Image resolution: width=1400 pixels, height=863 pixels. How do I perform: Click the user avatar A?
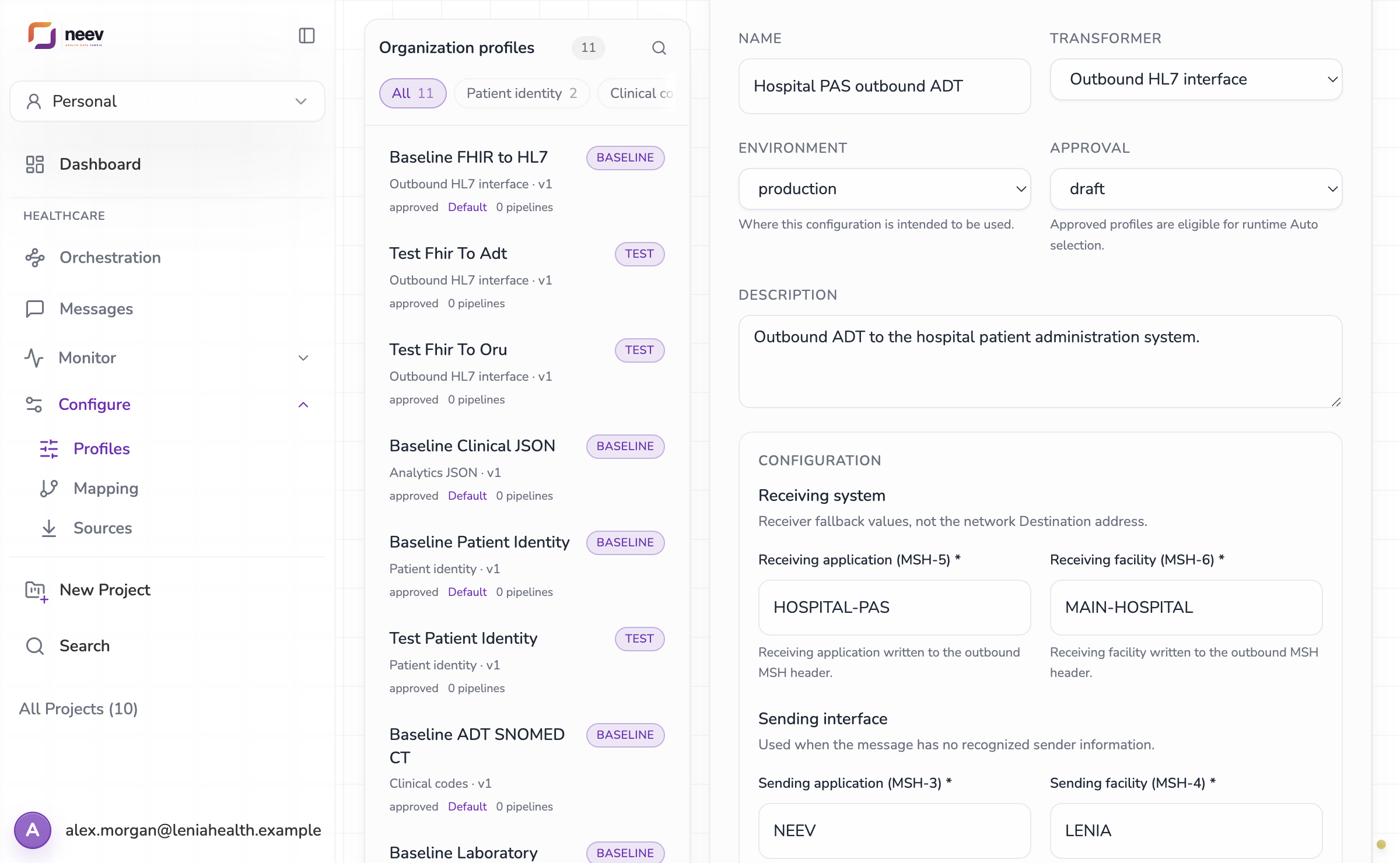click(33, 830)
